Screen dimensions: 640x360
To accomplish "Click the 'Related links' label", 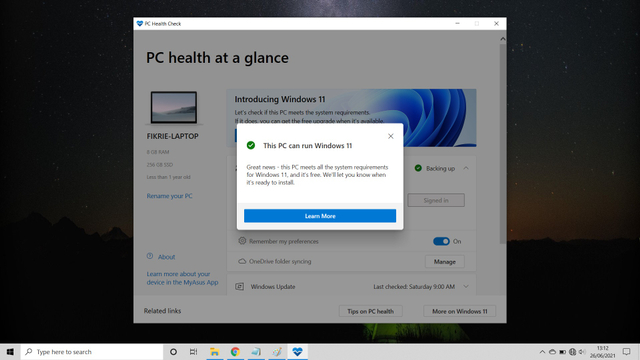I will coord(162,311).
